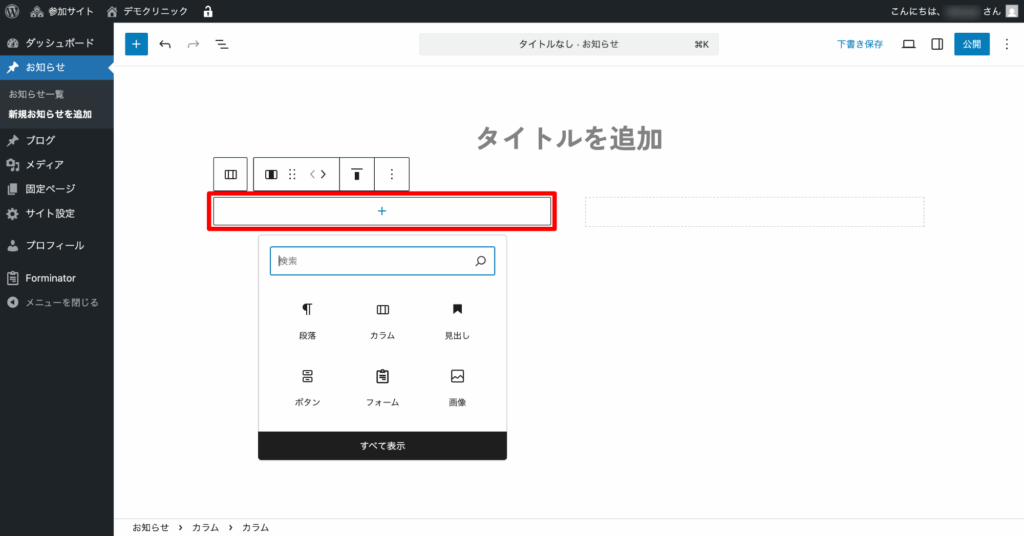Open the メディア menu in sidebar
This screenshot has height=536, width=1024.
(x=44, y=164)
